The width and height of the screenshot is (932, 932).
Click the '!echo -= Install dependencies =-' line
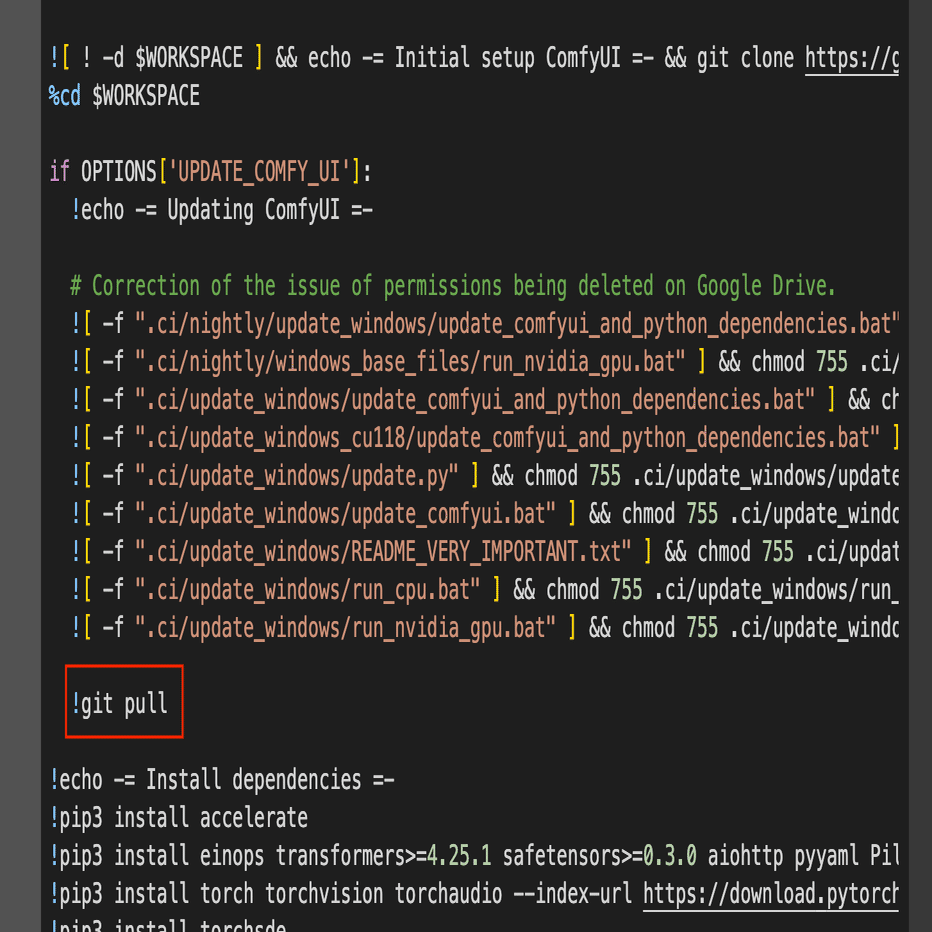click(x=222, y=780)
